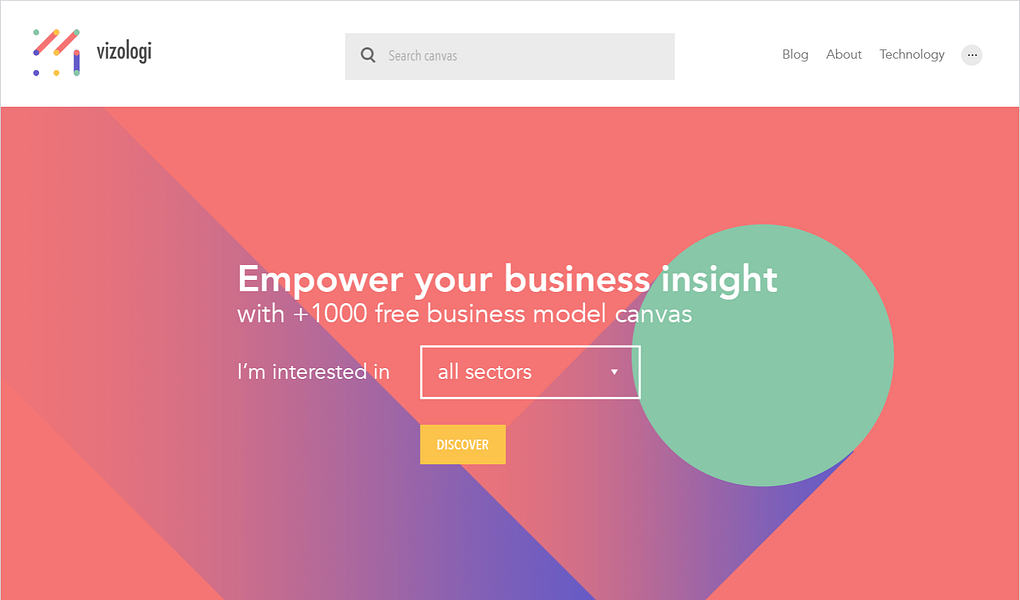Click the large green circle graphic
The image size is (1020, 600).
tap(763, 355)
